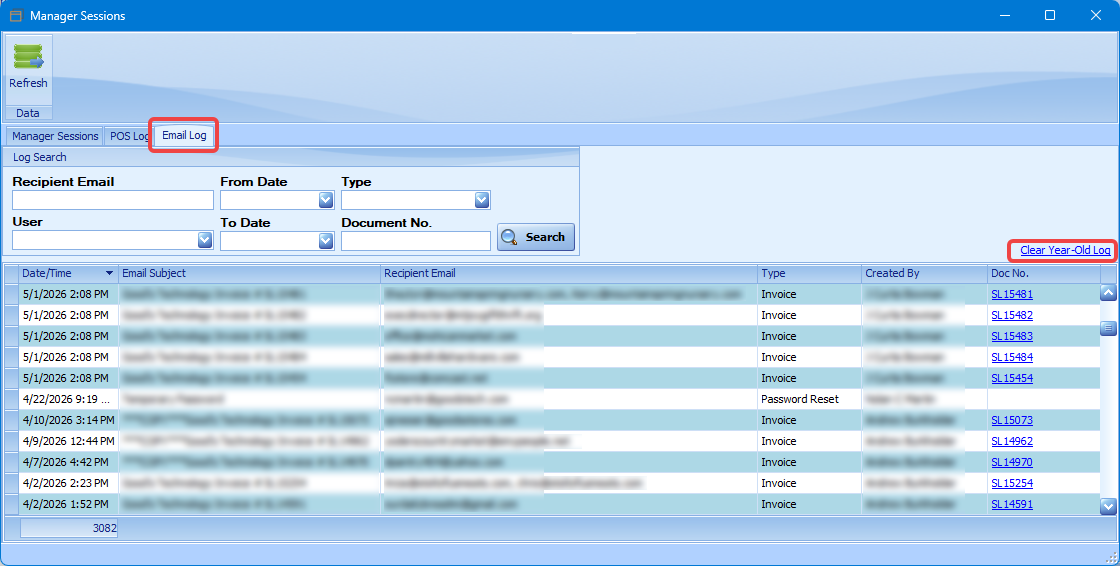Open document link SL14962
The image size is (1120, 566).
(1011, 441)
